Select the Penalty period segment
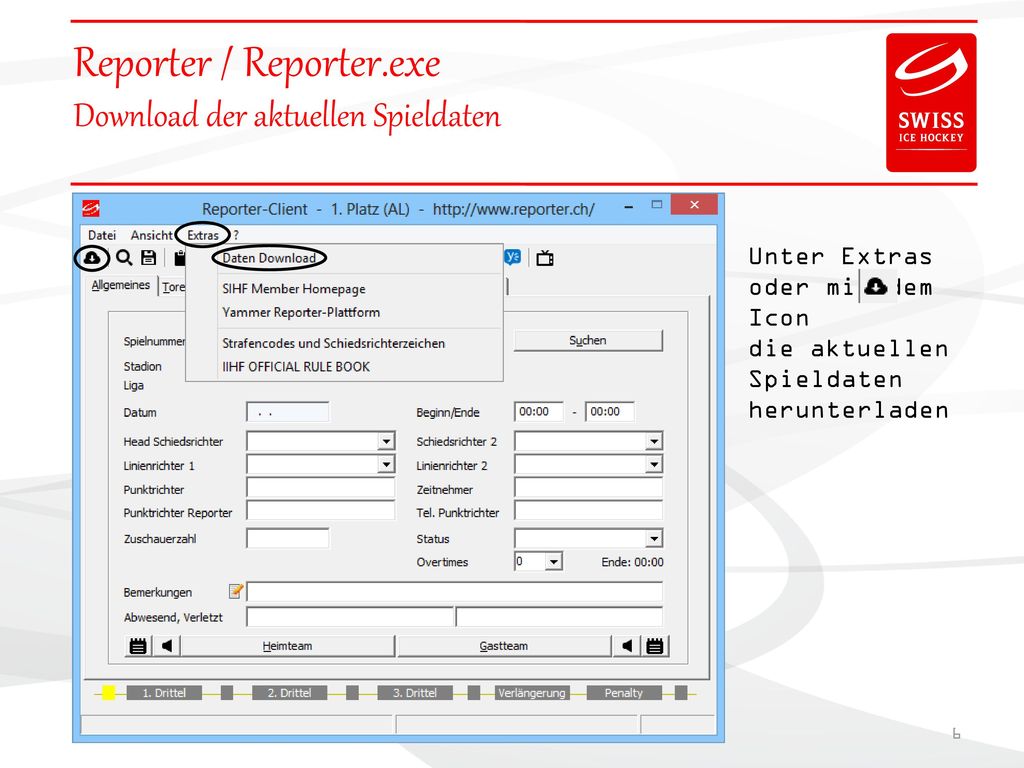The width and height of the screenshot is (1024, 768). point(624,693)
